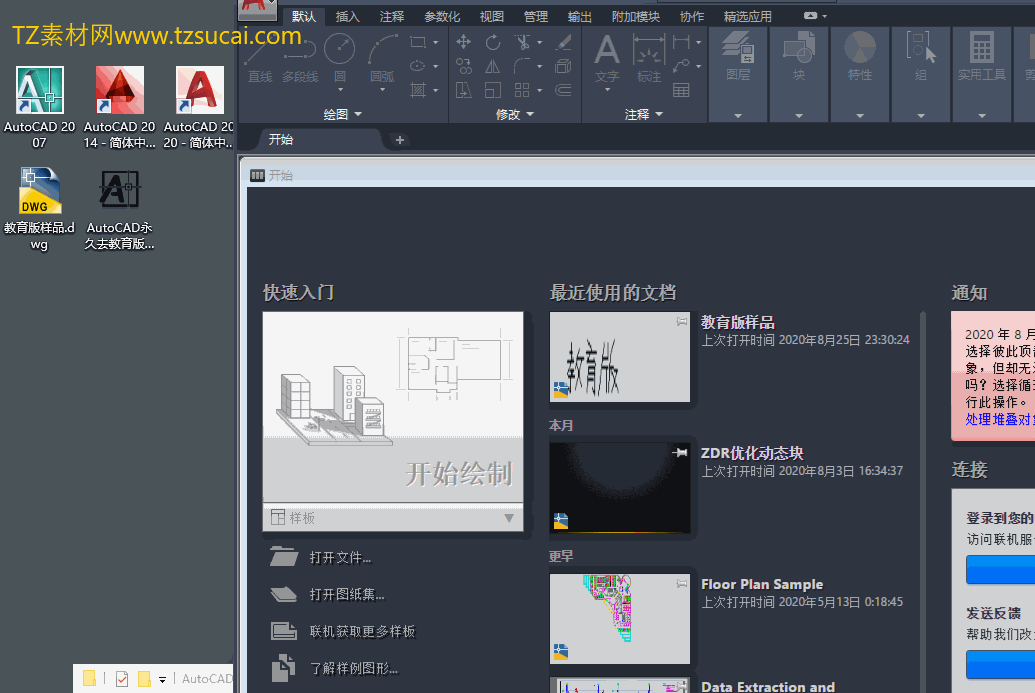
Task: Pick the Hatch tool in the Draw panel
Action: [x=417, y=90]
